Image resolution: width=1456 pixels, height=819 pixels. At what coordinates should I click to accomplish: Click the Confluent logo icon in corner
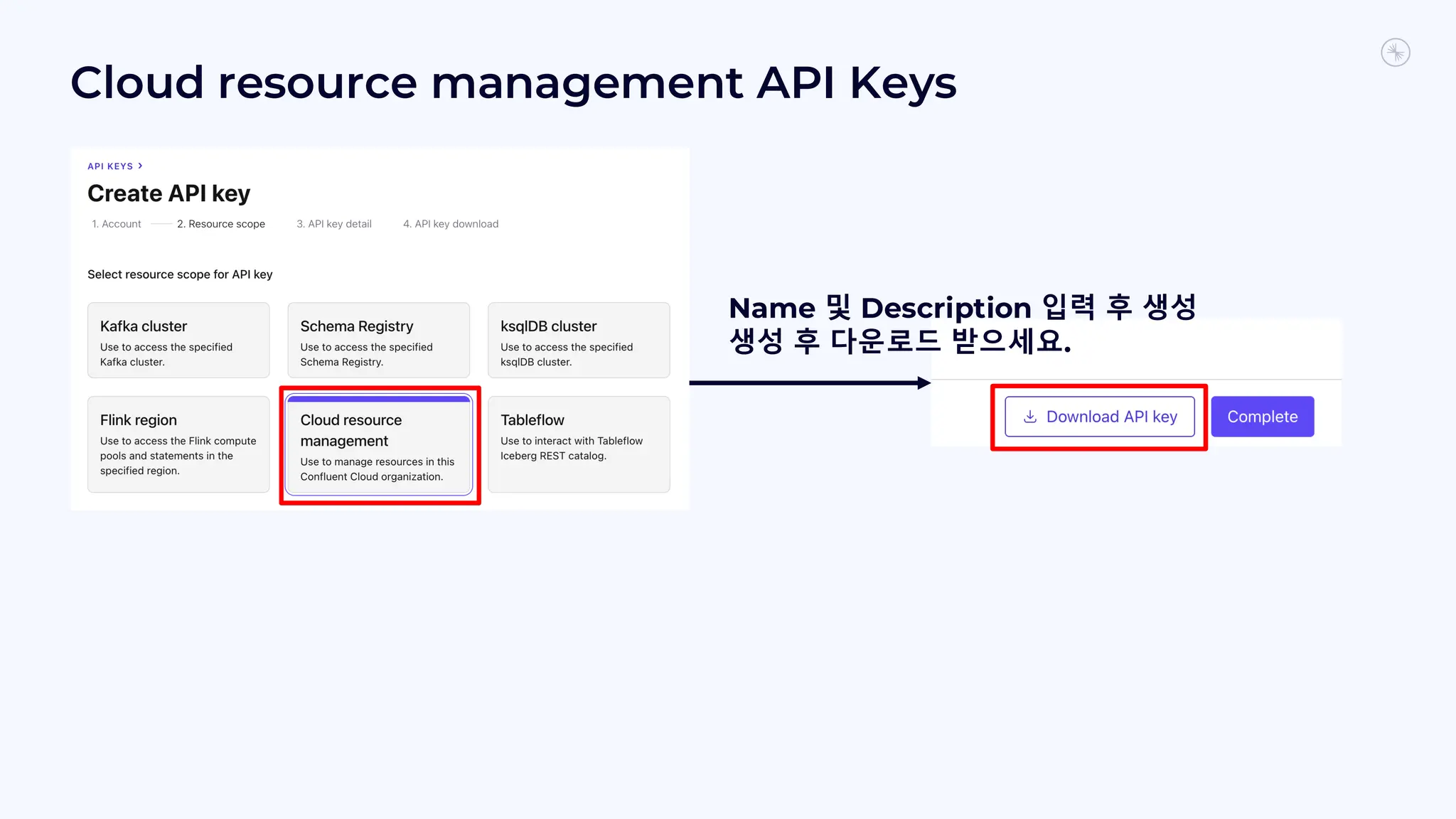tap(1395, 53)
